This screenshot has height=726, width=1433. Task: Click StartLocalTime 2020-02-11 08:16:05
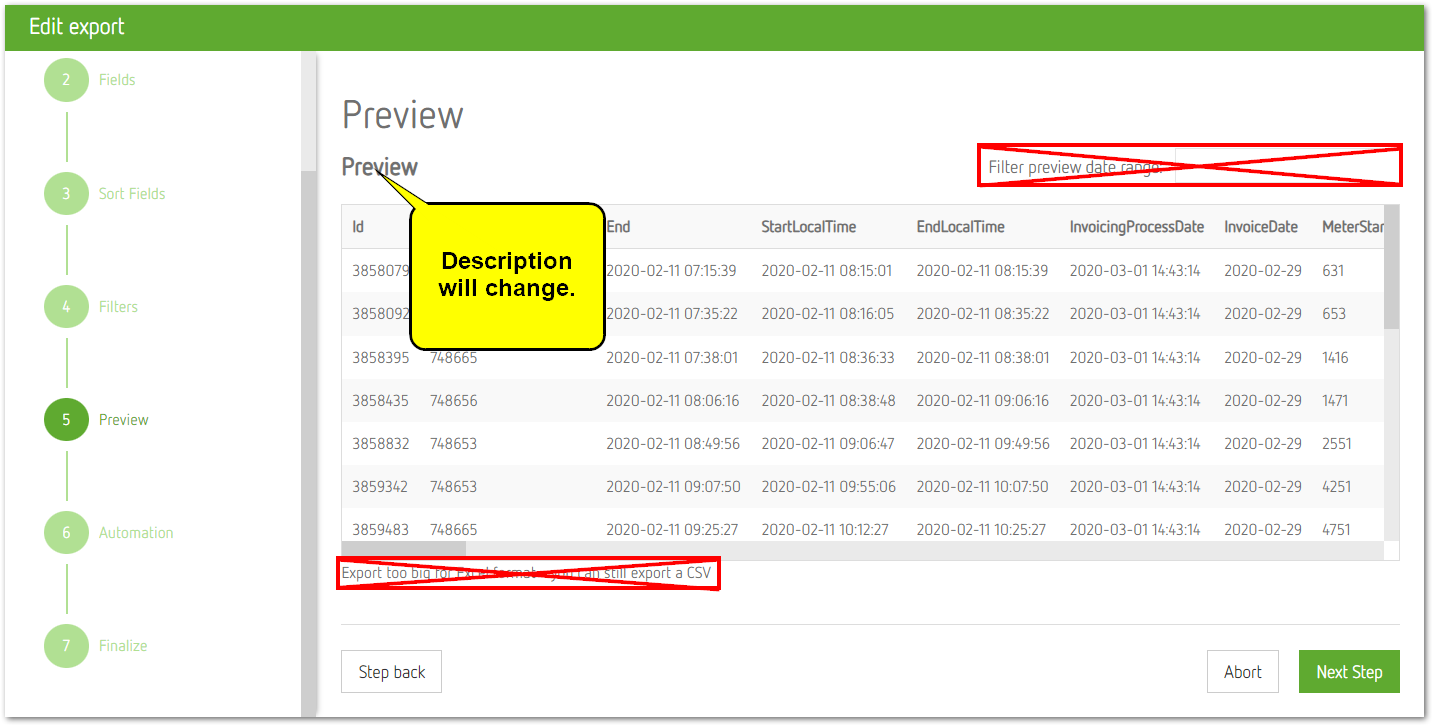(828, 313)
